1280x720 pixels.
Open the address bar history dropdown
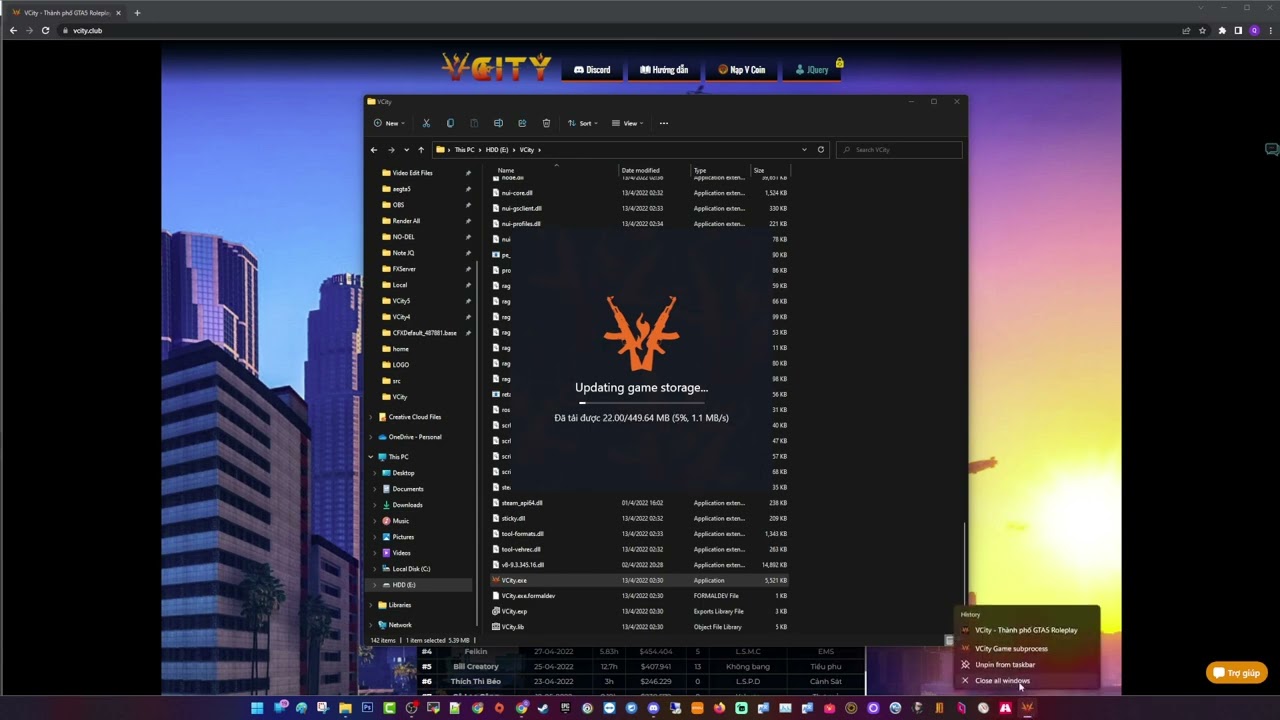(804, 150)
